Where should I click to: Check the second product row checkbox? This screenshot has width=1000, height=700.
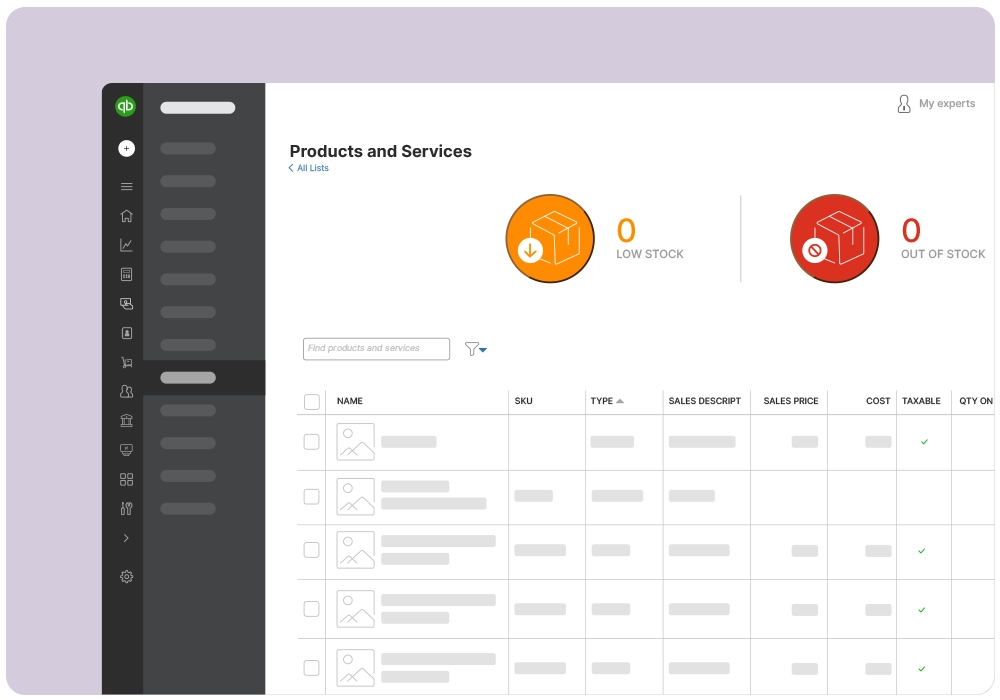coord(312,496)
